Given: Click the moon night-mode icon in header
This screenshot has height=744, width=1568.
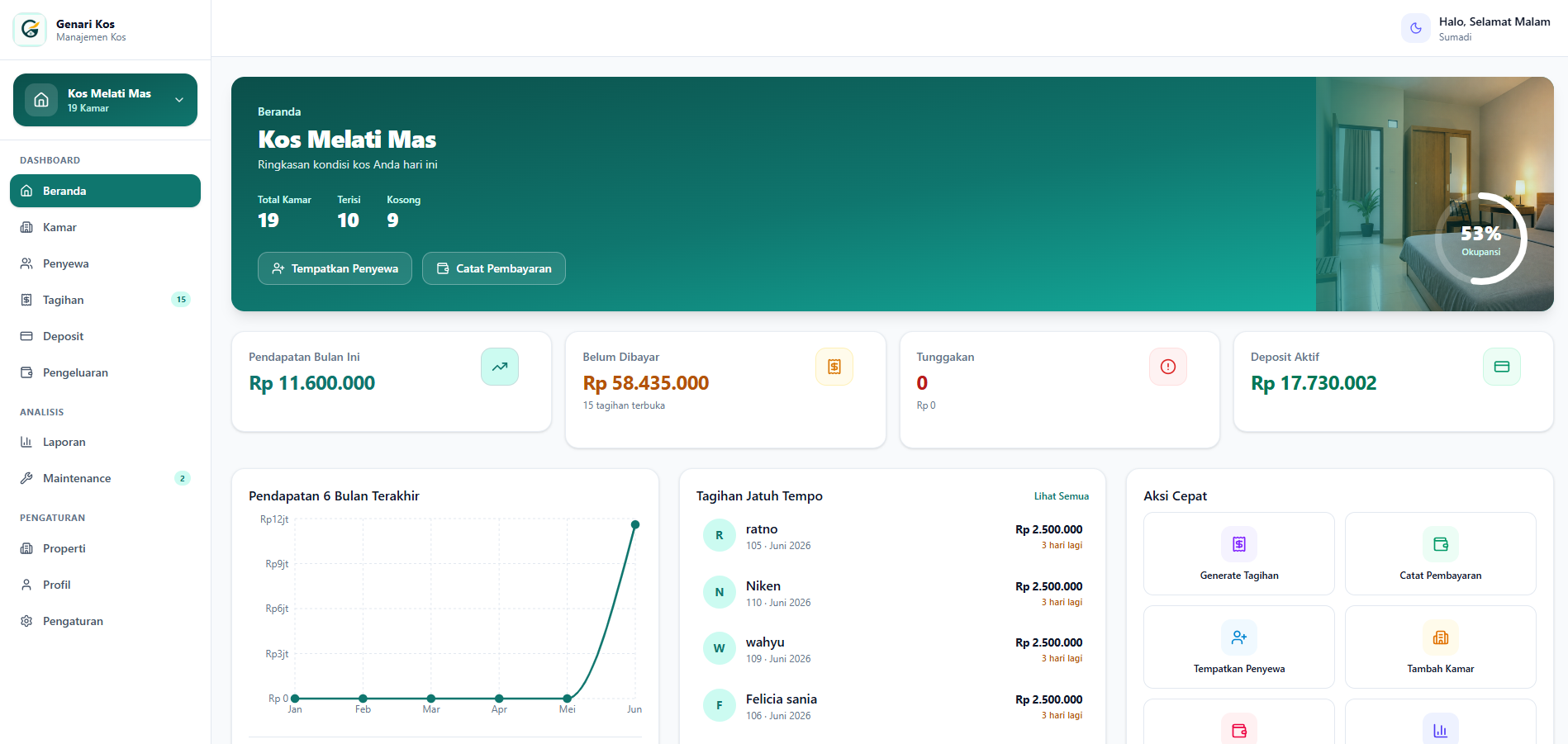Looking at the screenshot, I should (x=1416, y=28).
